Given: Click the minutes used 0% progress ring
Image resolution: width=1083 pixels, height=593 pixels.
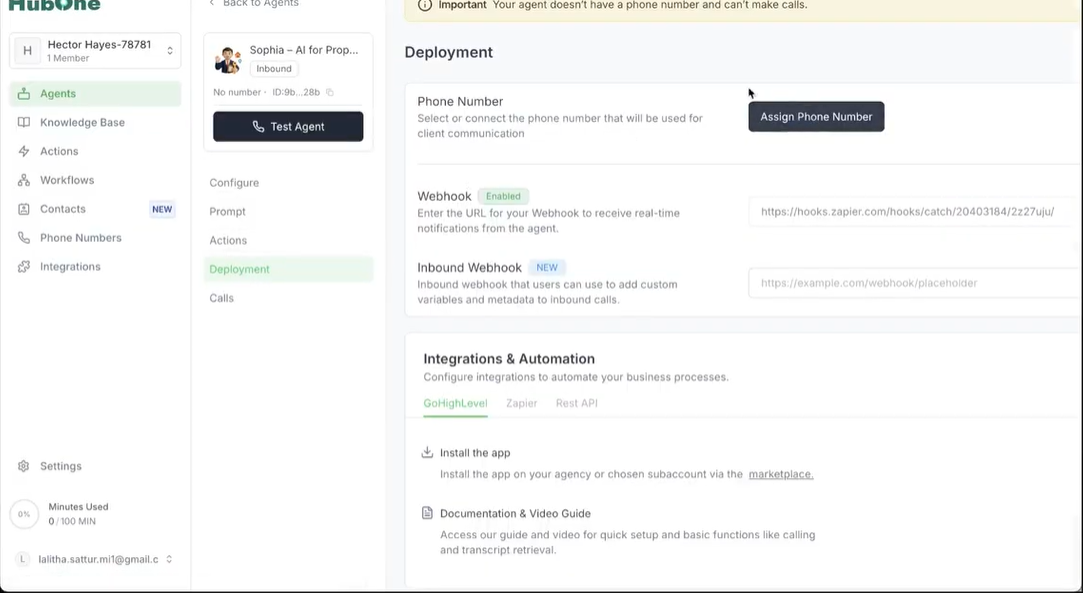Looking at the screenshot, I should 24,514.
